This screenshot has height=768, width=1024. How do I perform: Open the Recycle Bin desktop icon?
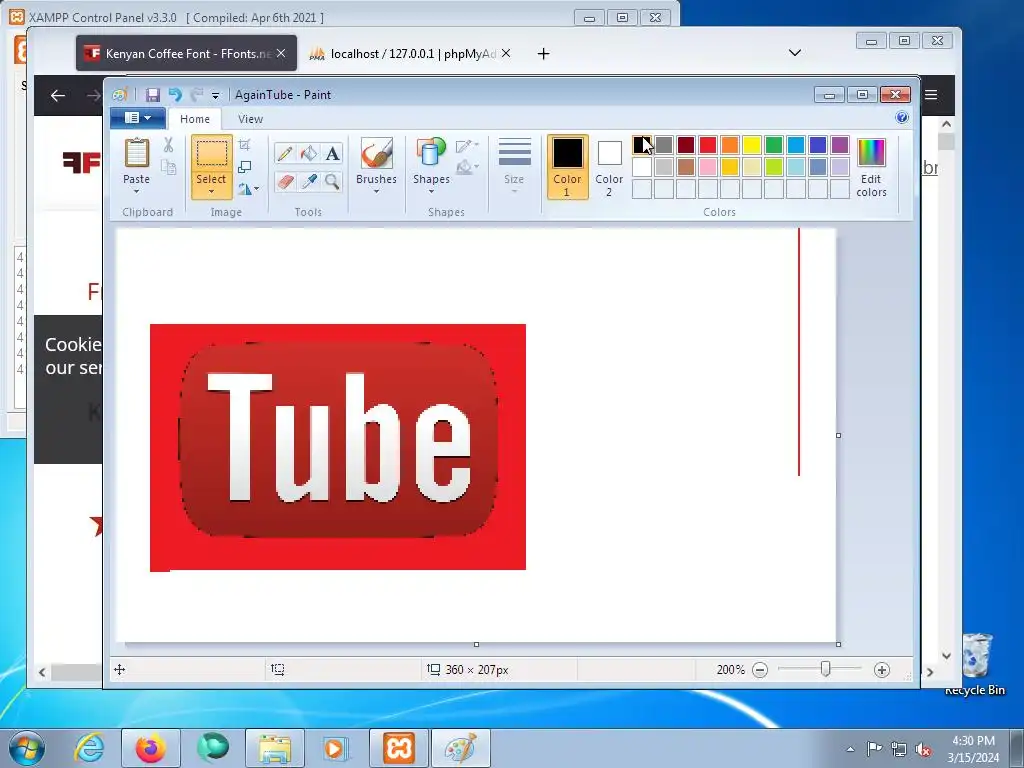pos(976,665)
